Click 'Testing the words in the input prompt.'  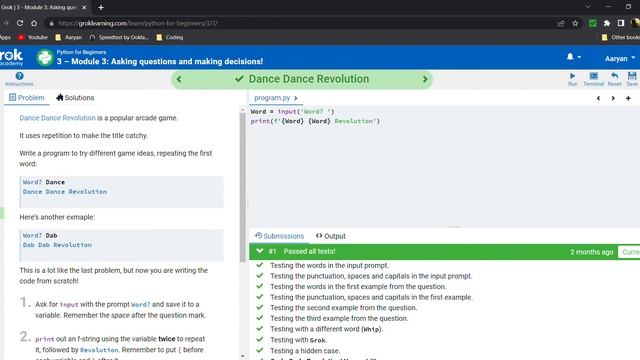[x=329, y=265]
